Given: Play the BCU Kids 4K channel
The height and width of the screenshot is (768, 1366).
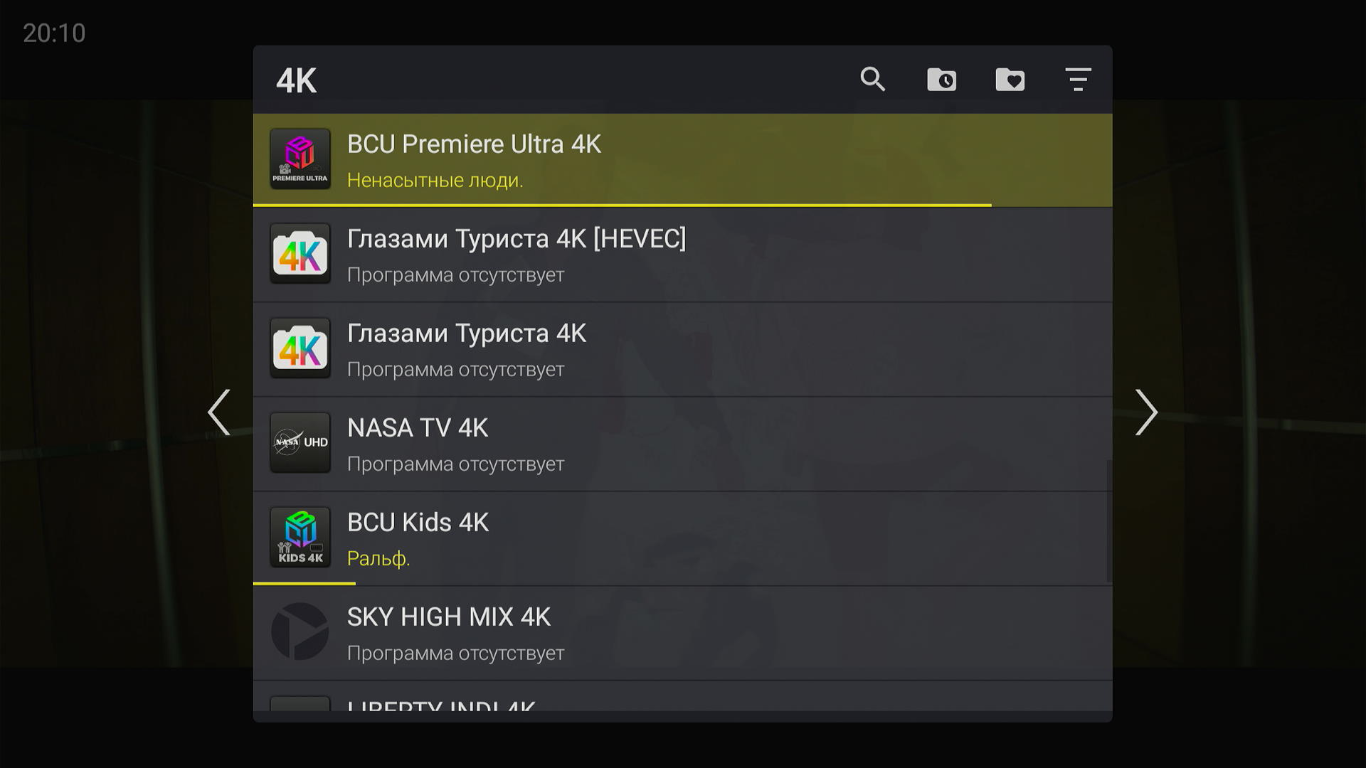Looking at the screenshot, I should click(418, 523).
